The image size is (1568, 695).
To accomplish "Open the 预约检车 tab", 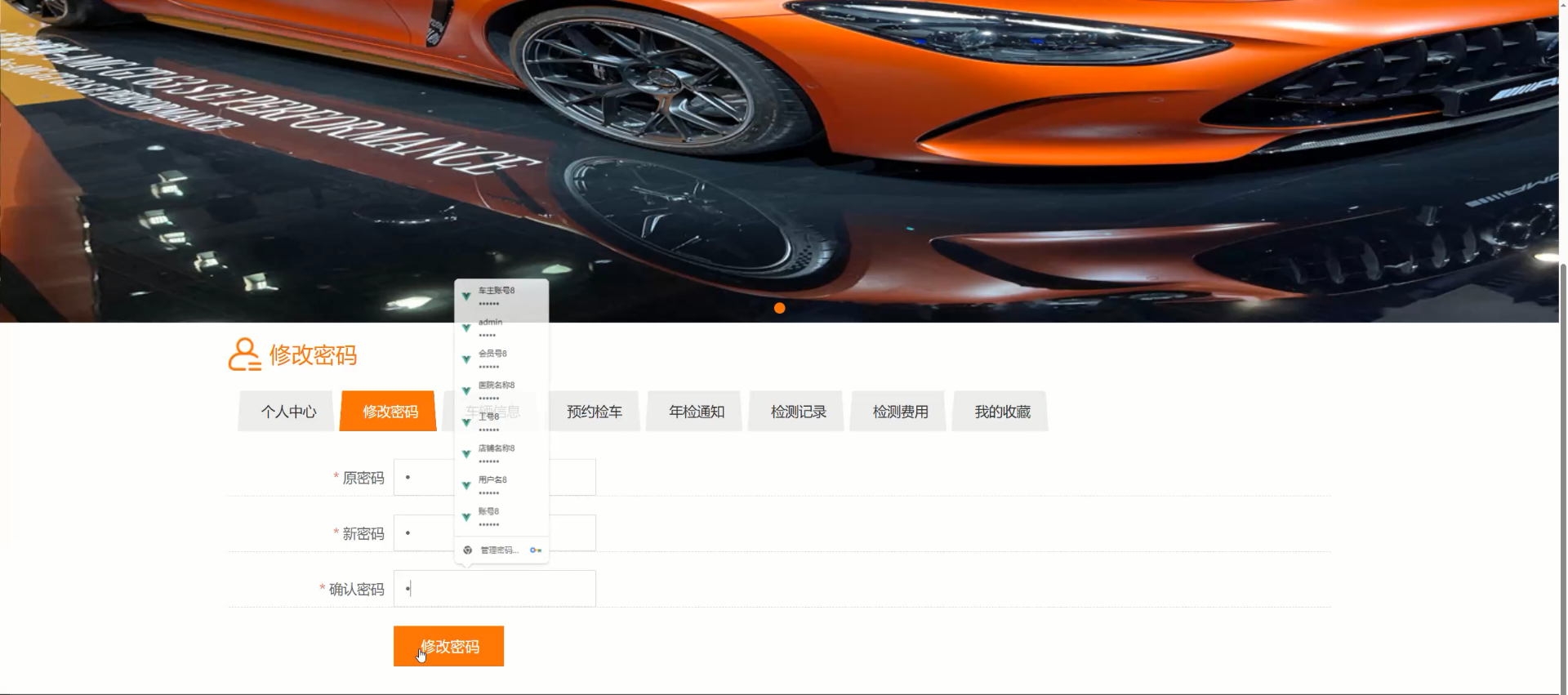I will pyautogui.click(x=594, y=412).
